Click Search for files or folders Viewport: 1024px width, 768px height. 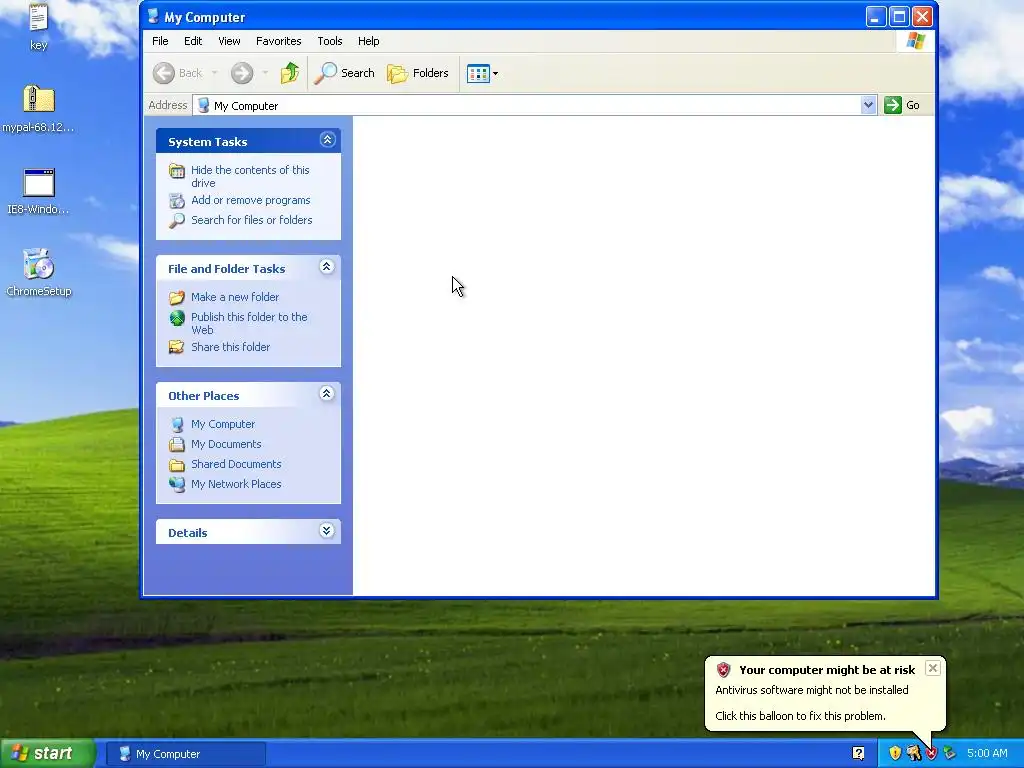[251, 220]
